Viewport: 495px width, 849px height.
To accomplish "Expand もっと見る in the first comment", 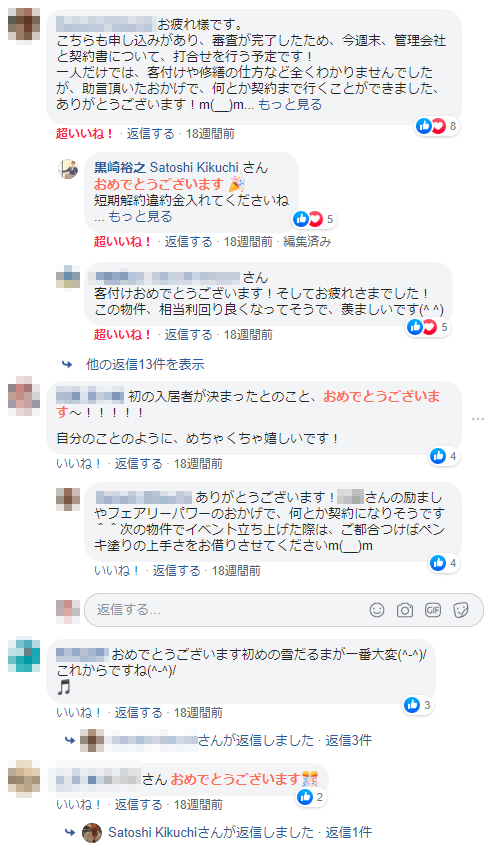I will click(290, 105).
